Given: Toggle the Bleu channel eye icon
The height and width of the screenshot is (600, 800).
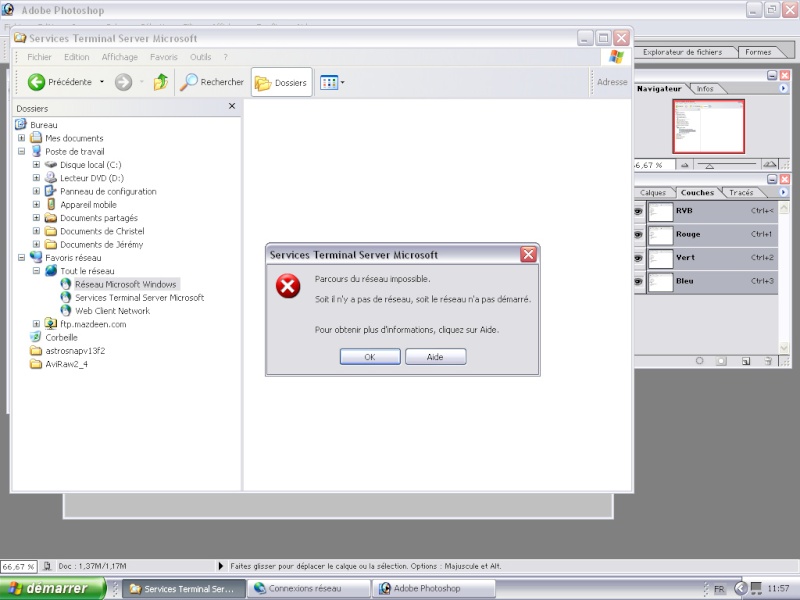Looking at the screenshot, I should [x=638, y=281].
